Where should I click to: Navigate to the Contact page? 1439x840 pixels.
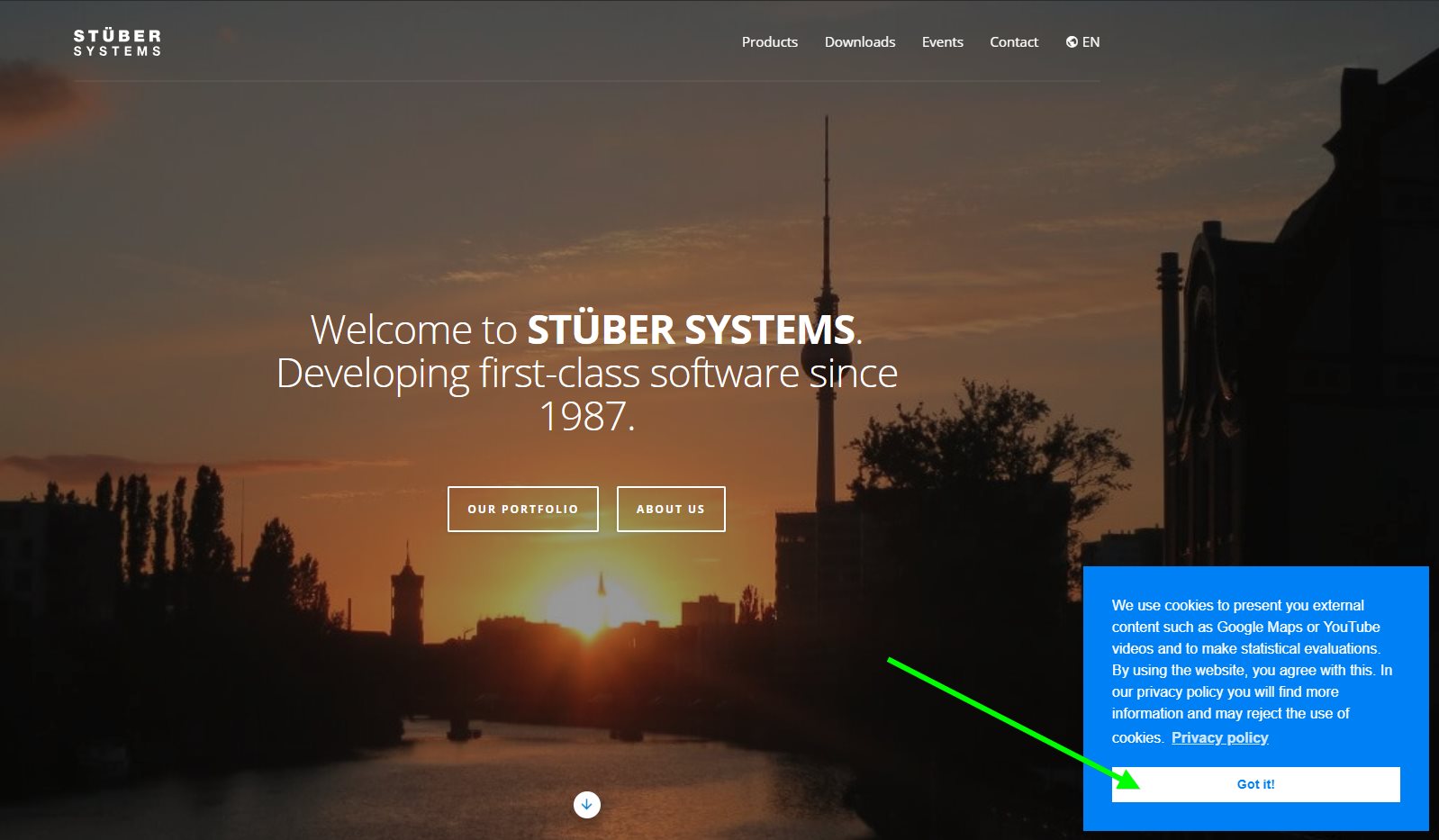coord(1013,42)
